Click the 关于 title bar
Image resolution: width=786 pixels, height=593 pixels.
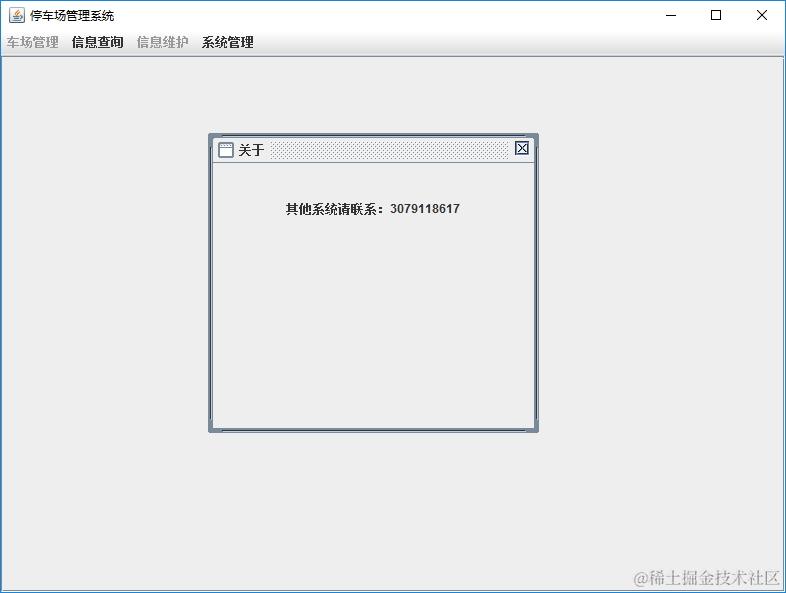pos(373,150)
